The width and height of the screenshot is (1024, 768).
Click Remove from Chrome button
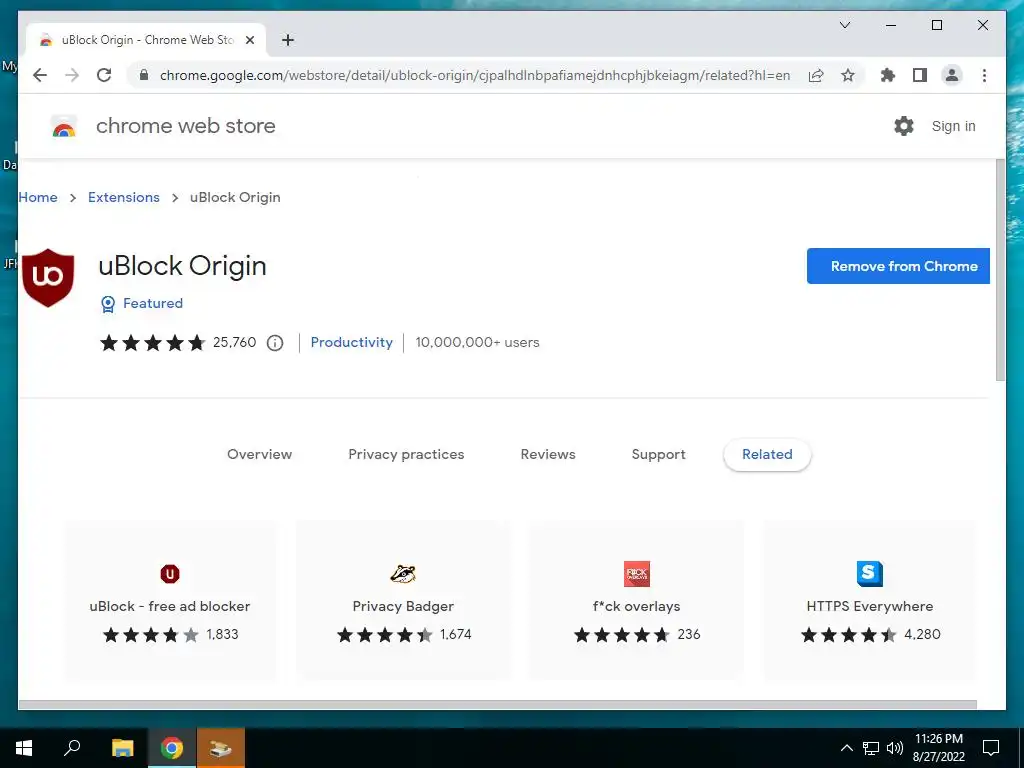click(898, 266)
